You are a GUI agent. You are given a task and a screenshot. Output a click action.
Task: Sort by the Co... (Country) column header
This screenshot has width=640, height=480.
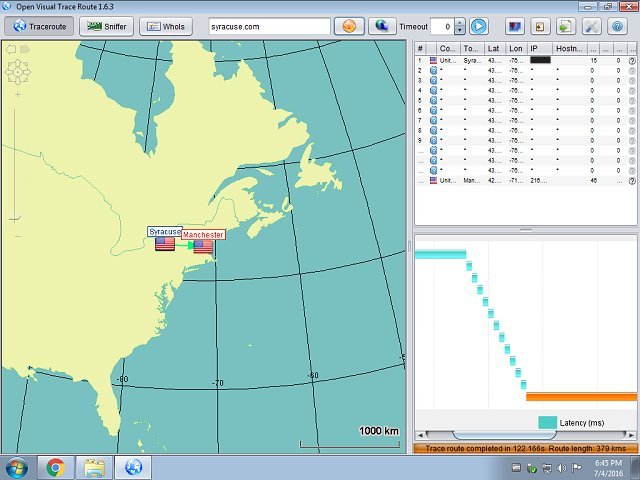tap(447, 49)
